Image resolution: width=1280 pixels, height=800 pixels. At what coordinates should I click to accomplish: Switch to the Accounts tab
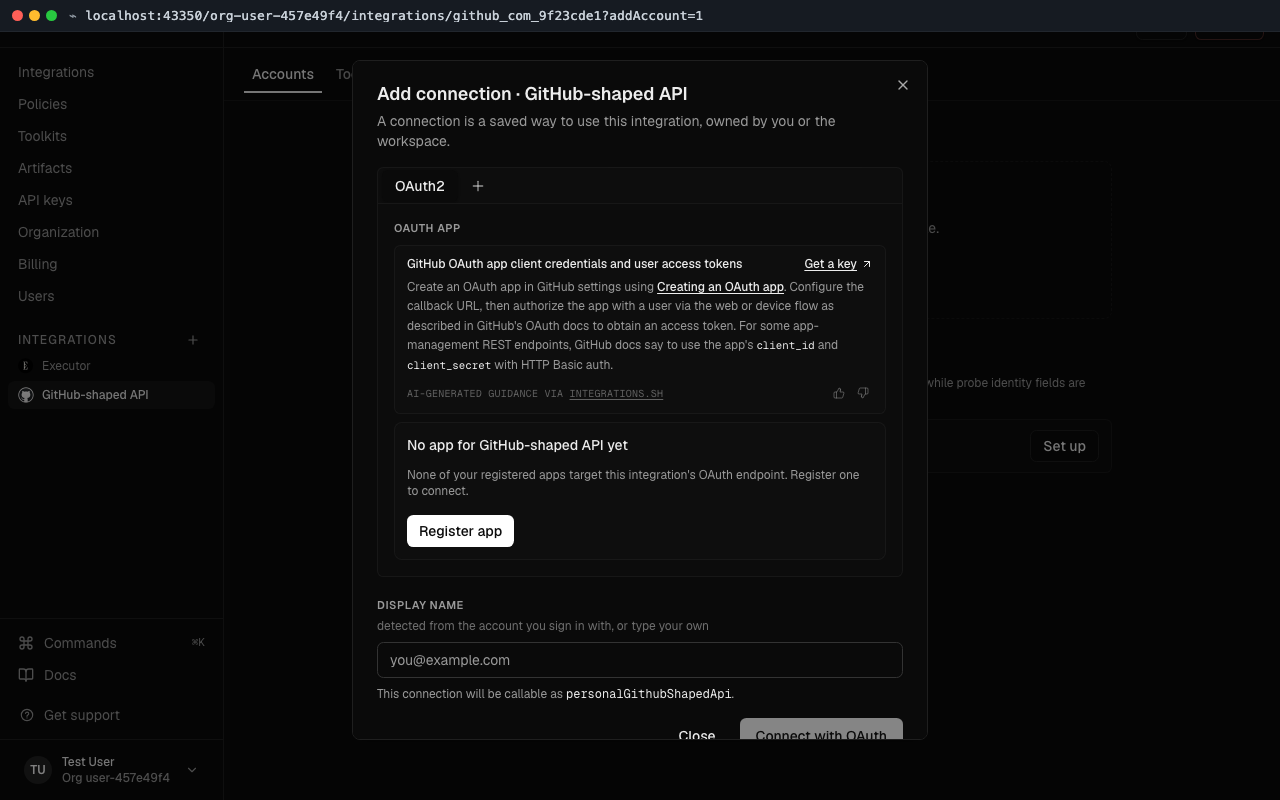[283, 74]
